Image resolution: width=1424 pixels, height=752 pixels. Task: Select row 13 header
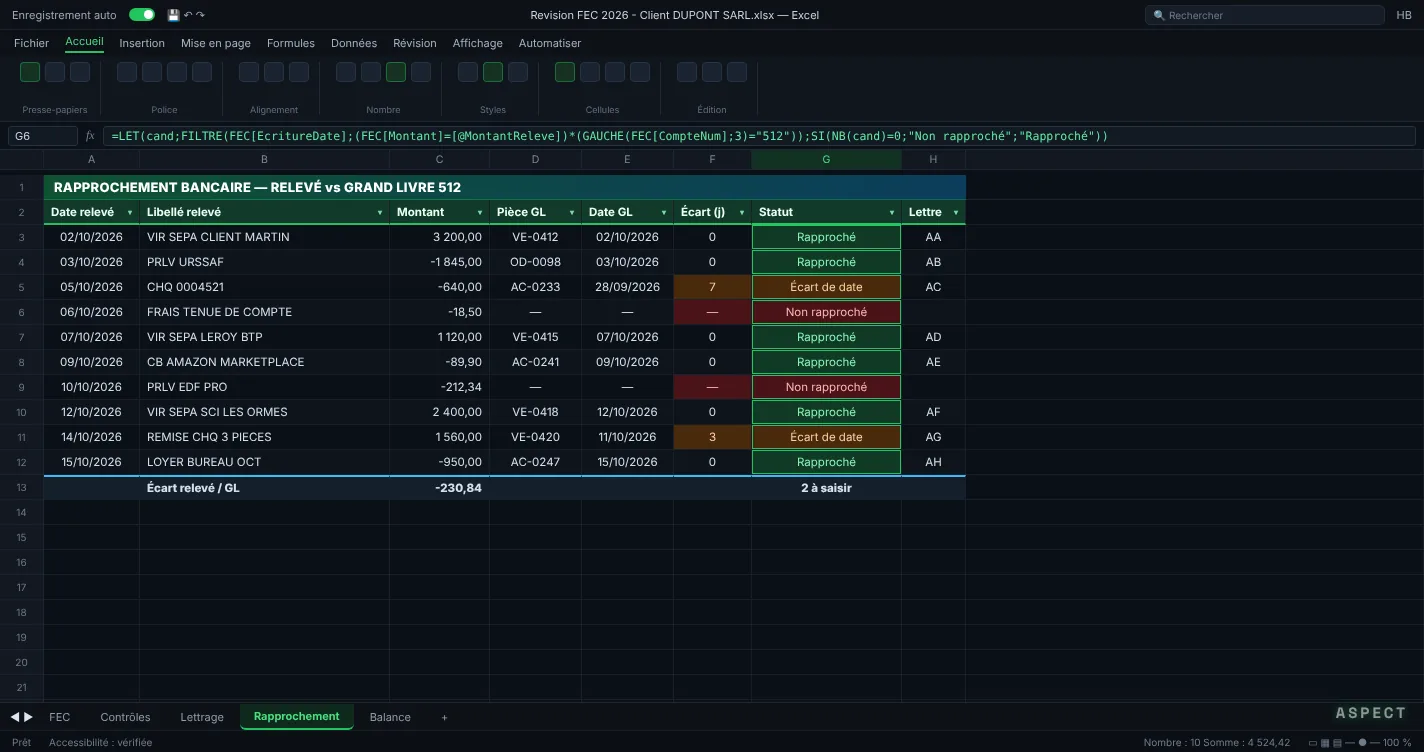coord(21,487)
